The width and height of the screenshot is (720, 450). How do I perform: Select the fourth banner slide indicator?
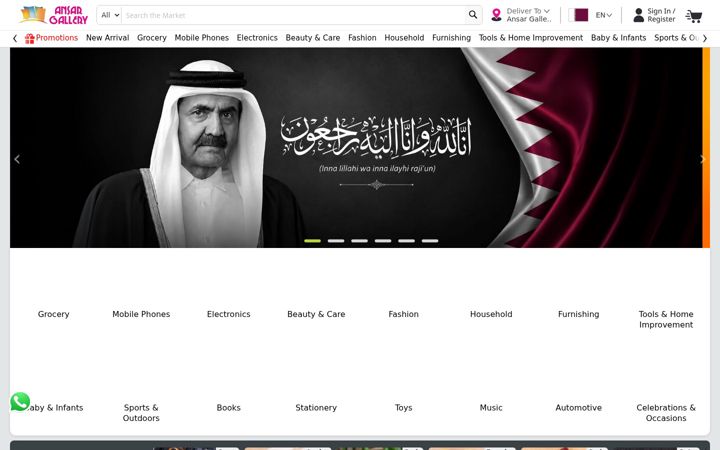pos(383,241)
